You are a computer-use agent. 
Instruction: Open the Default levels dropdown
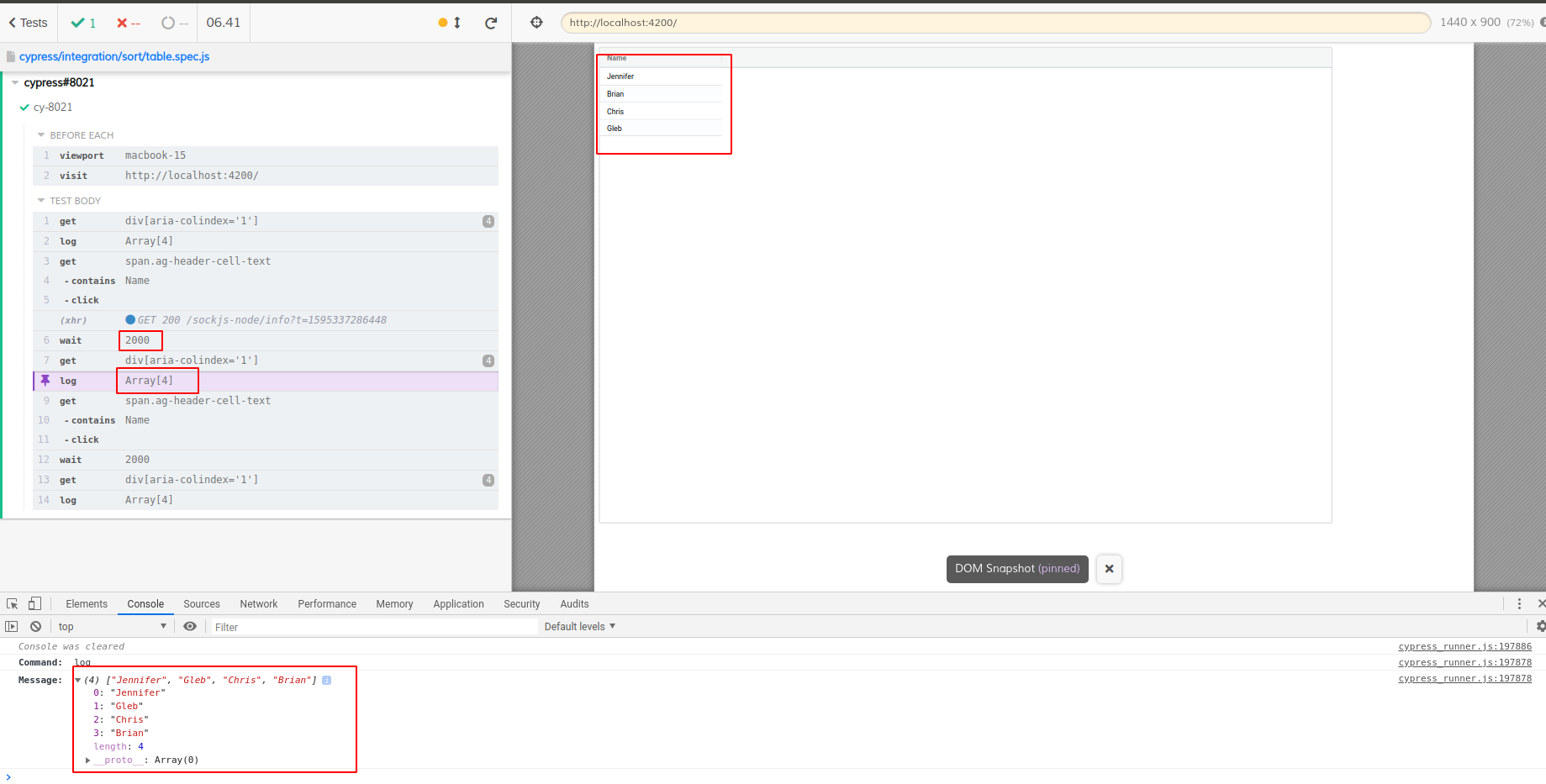point(579,626)
